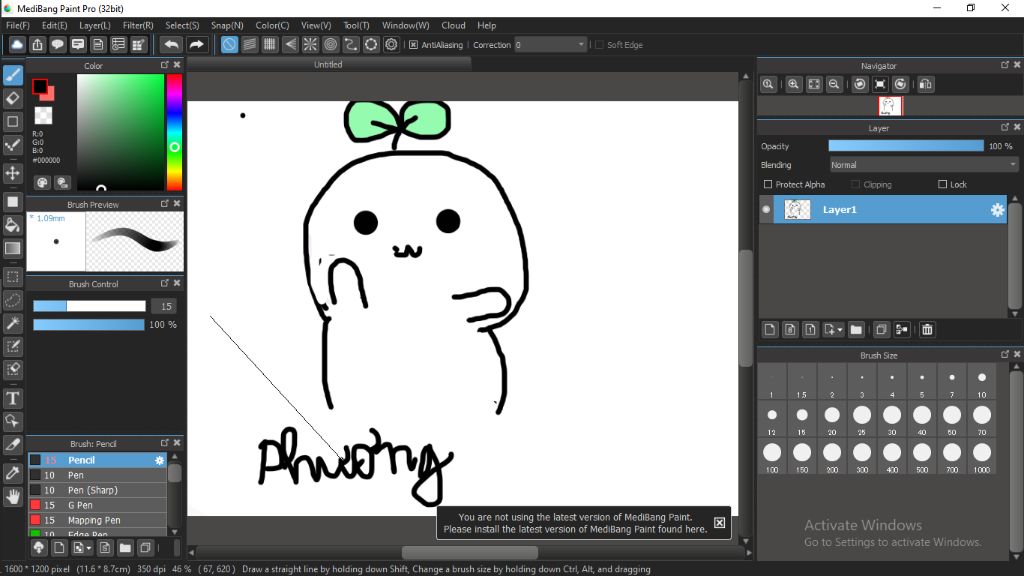This screenshot has width=1024, height=576.
Task: Select the Eyedropper tool
Action: coord(12,473)
